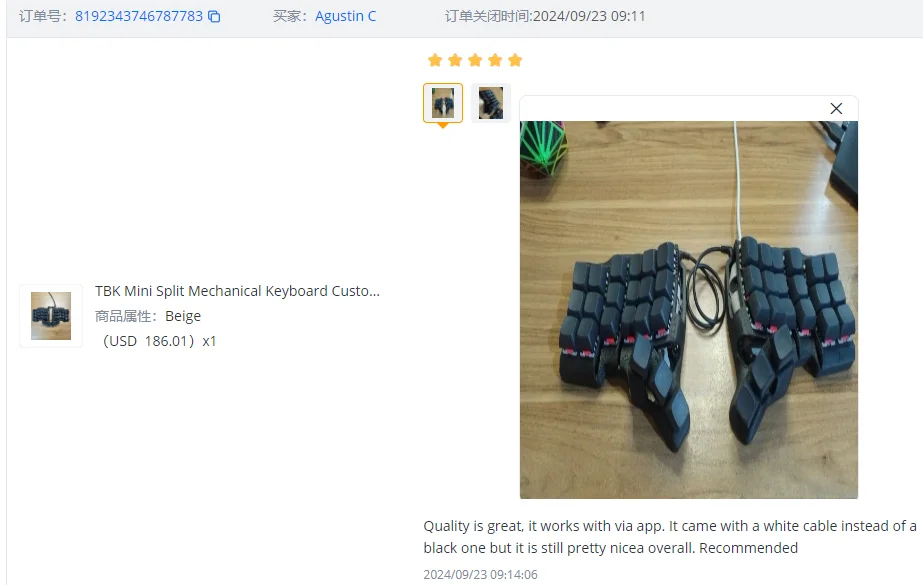This screenshot has width=923, height=585.
Task: Click the fourth rating star
Action: pyautogui.click(x=495, y=60)
